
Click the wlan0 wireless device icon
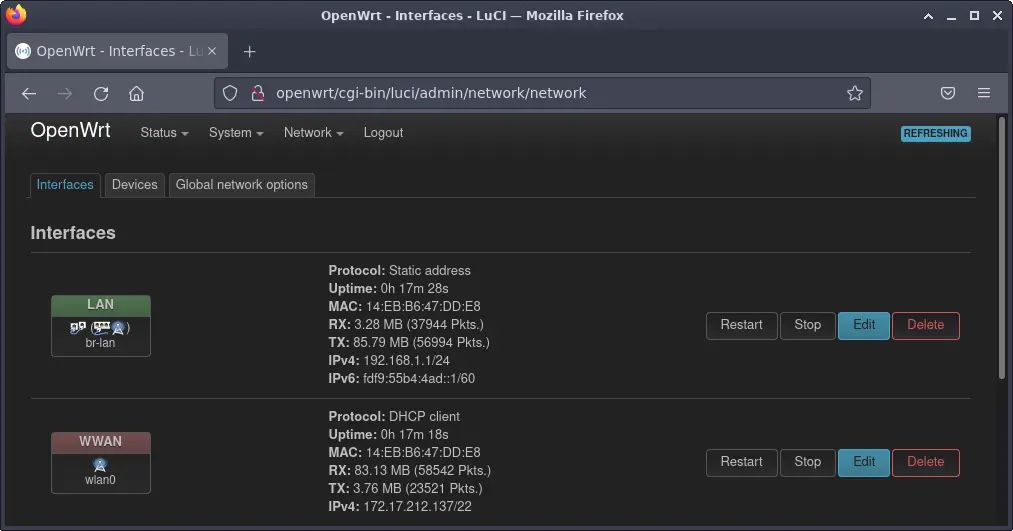(x=100, y=465)
